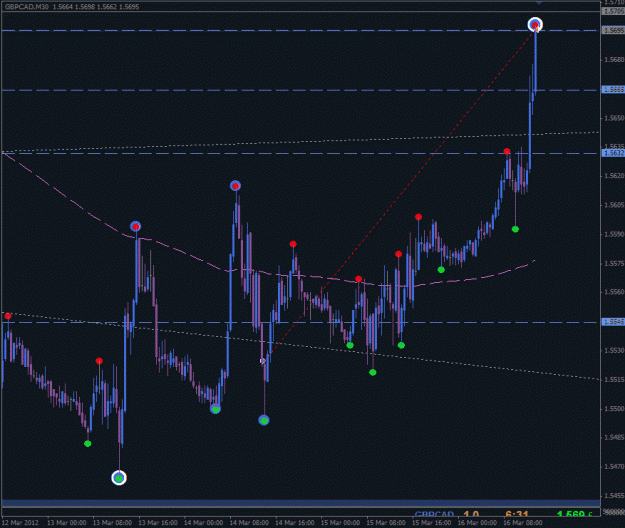
Task: Select white-ringed green marker at the lowest low
Action: pos(119,478)
